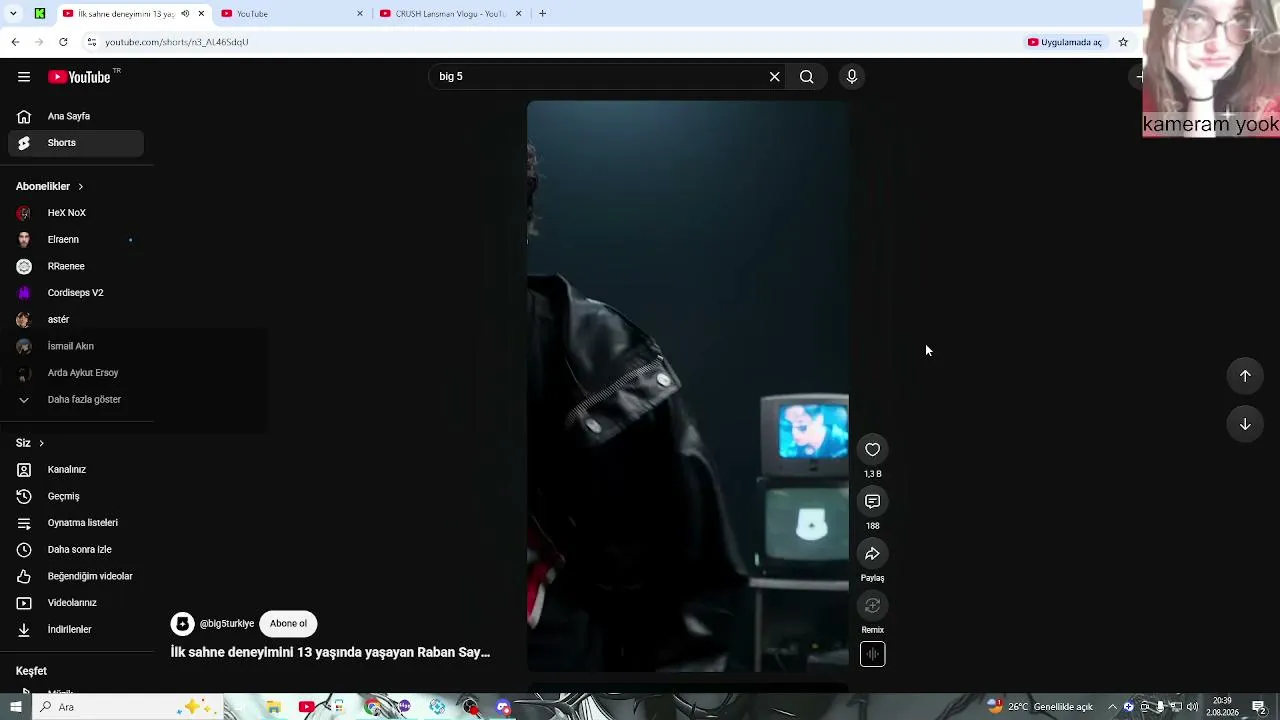Open the short's sound page icon

pyautogui.click(x=873, y=654)
